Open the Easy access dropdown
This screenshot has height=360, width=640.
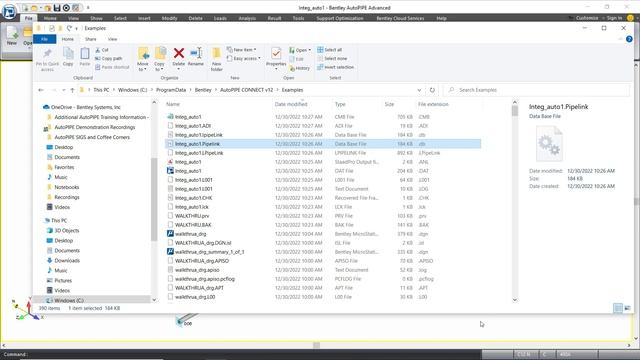point(244,58)
